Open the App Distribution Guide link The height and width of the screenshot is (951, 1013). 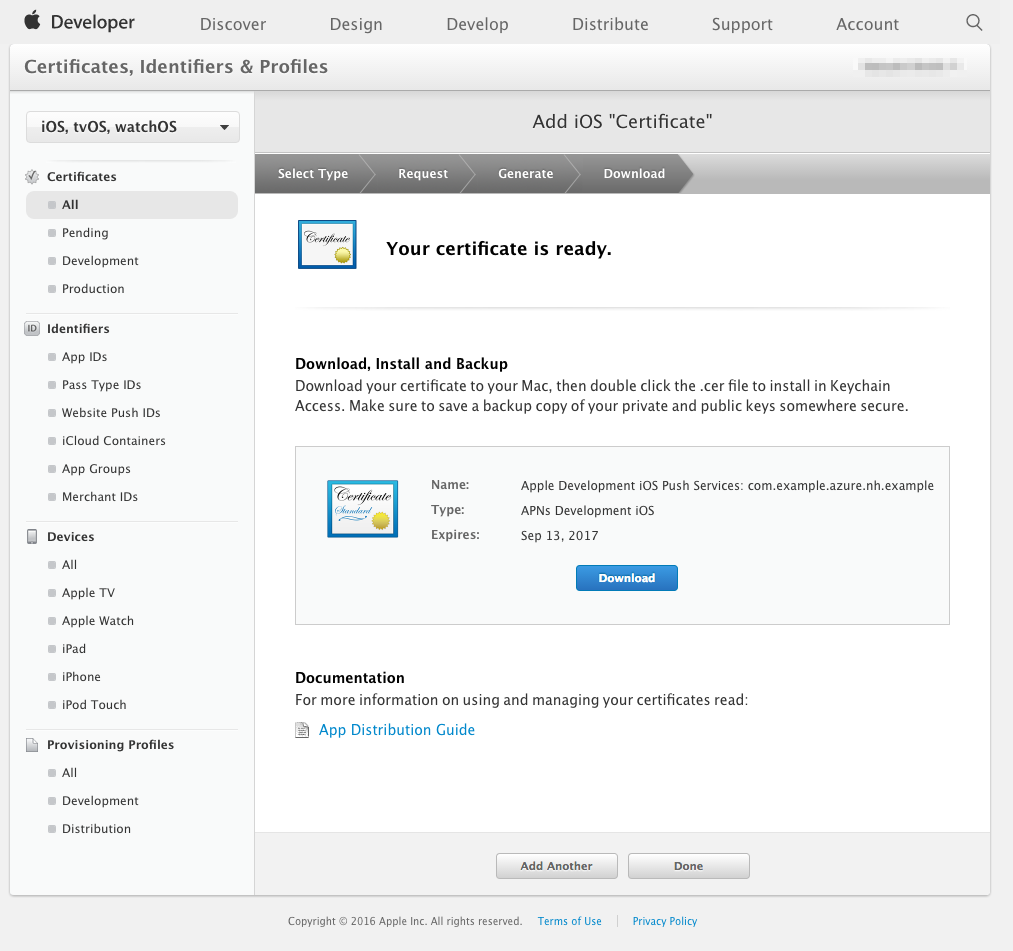click(x=396, y=730)
